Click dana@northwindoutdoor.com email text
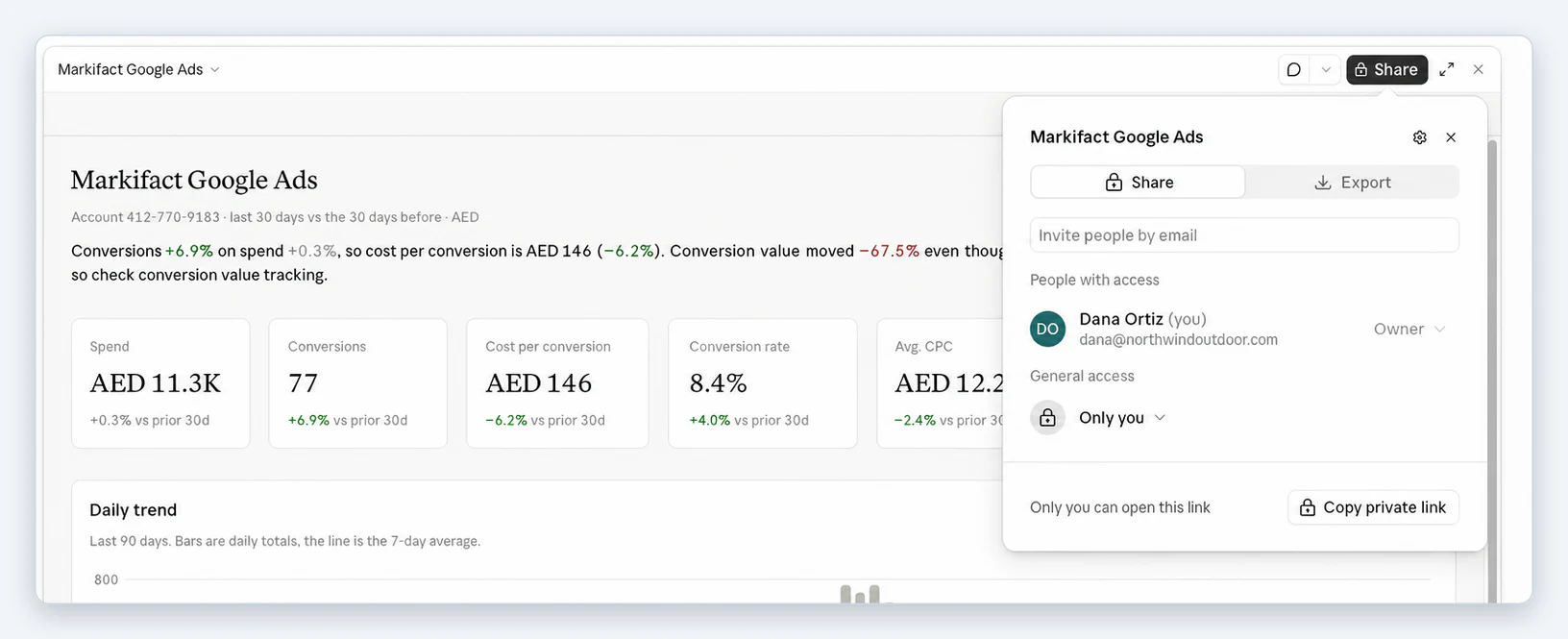 (x=1178, y=339)
